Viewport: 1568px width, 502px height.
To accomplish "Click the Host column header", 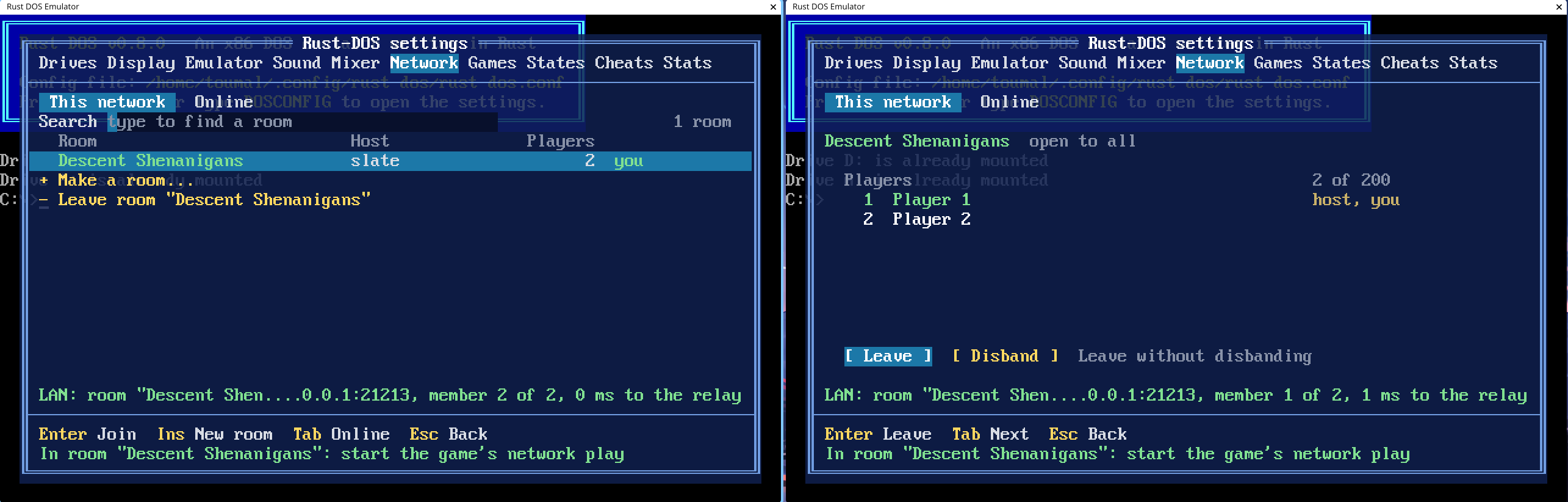I will [x=370, y=141].
